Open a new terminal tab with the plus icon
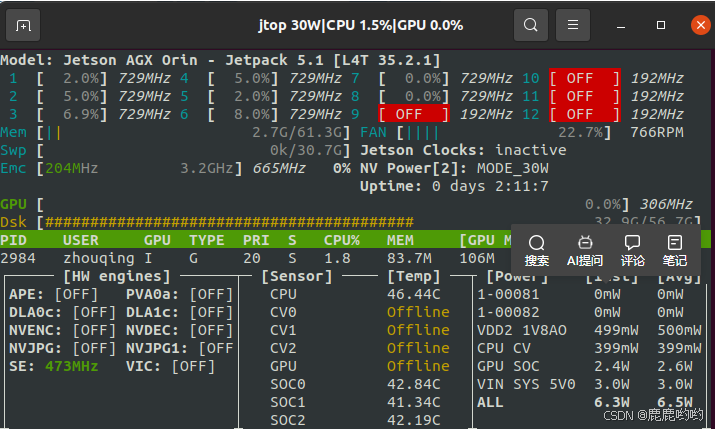 23,25
